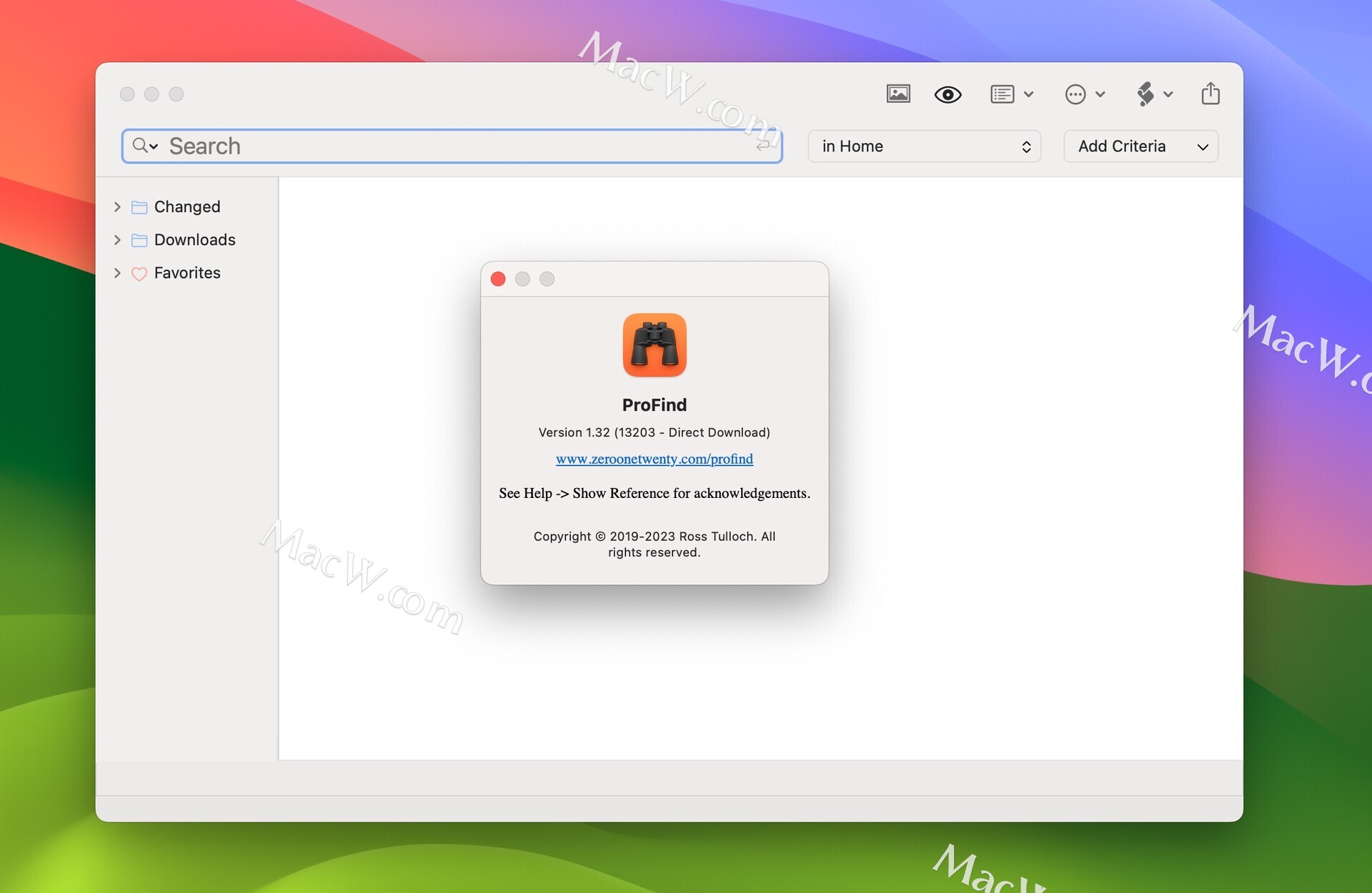This screenshot has width=1372, height=893.
Task: Focus the Search input field
Action: tap(452, 146)
